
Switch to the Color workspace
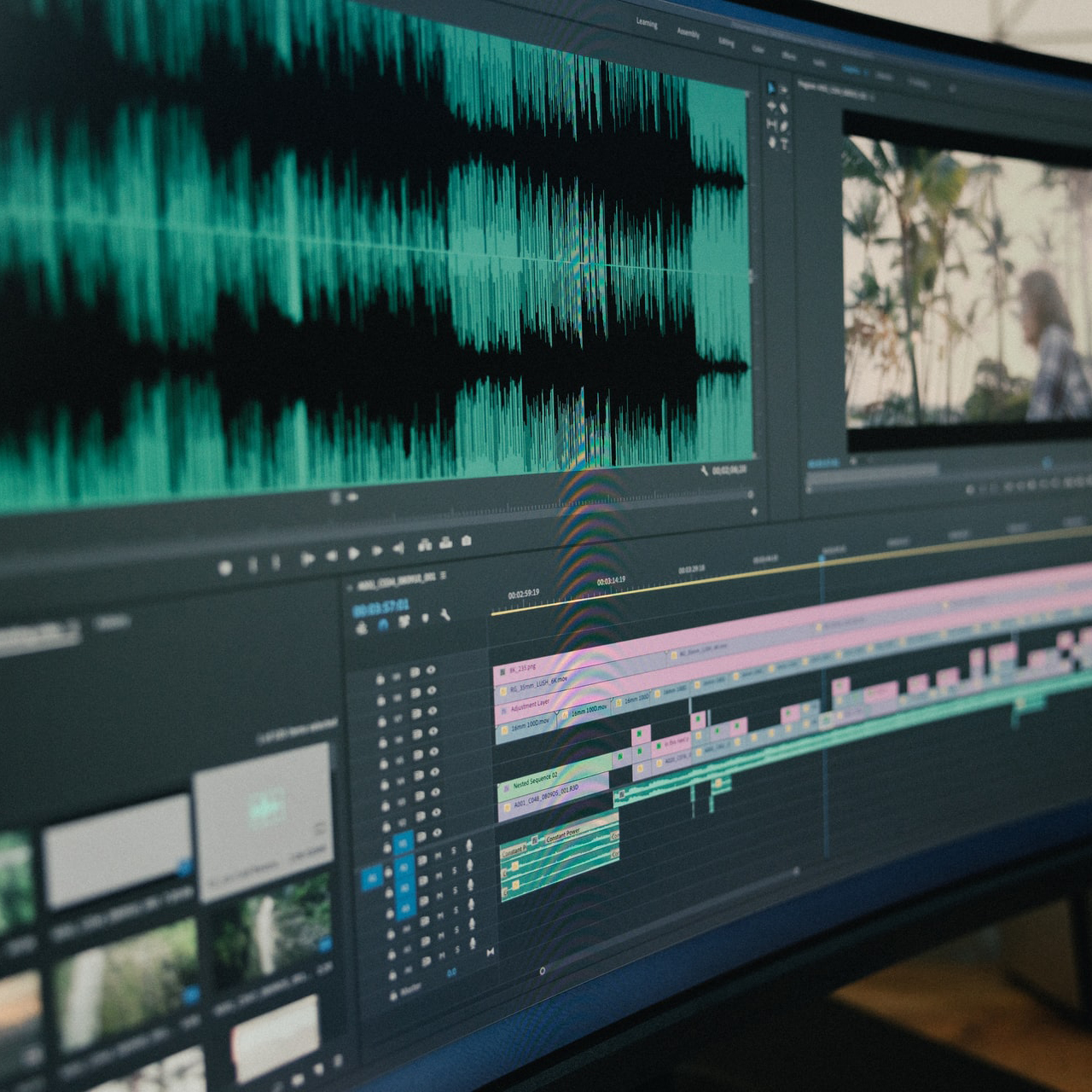pos(758,49)
